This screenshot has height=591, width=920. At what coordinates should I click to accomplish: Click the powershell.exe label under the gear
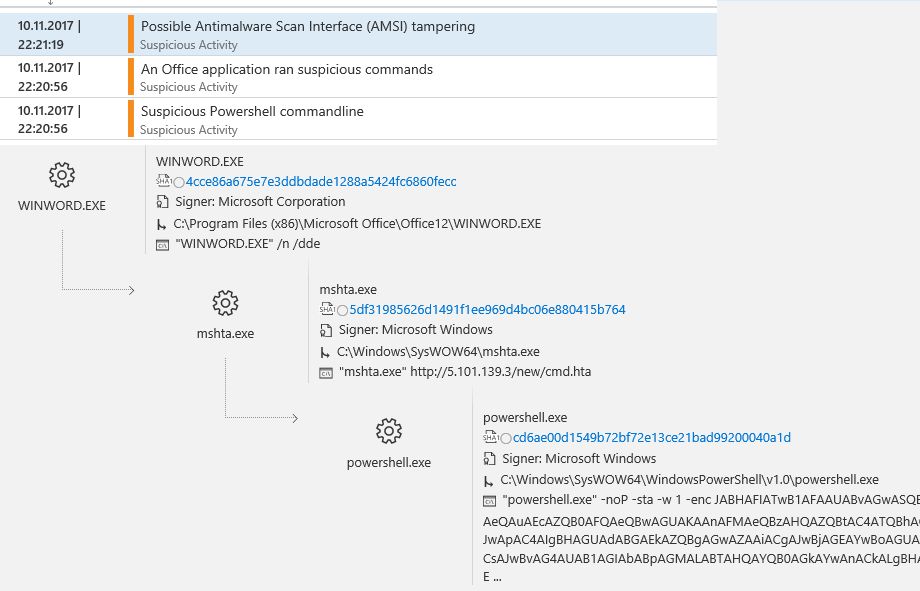click(x=388, y=462)
